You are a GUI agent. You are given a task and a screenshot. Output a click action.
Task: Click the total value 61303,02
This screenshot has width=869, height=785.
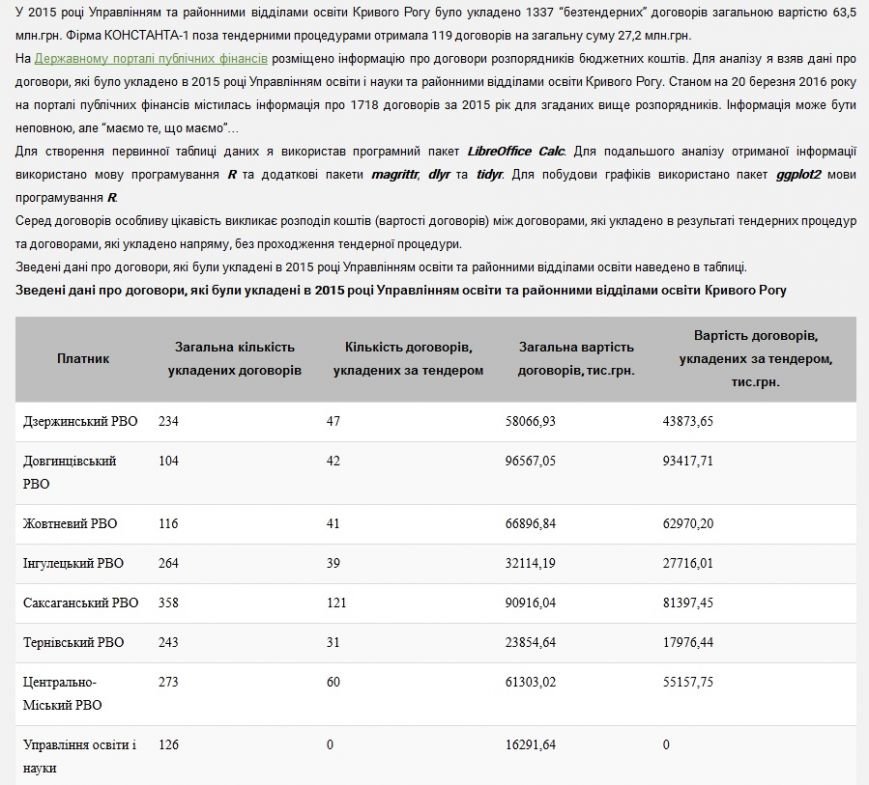(x=530, y=682)
